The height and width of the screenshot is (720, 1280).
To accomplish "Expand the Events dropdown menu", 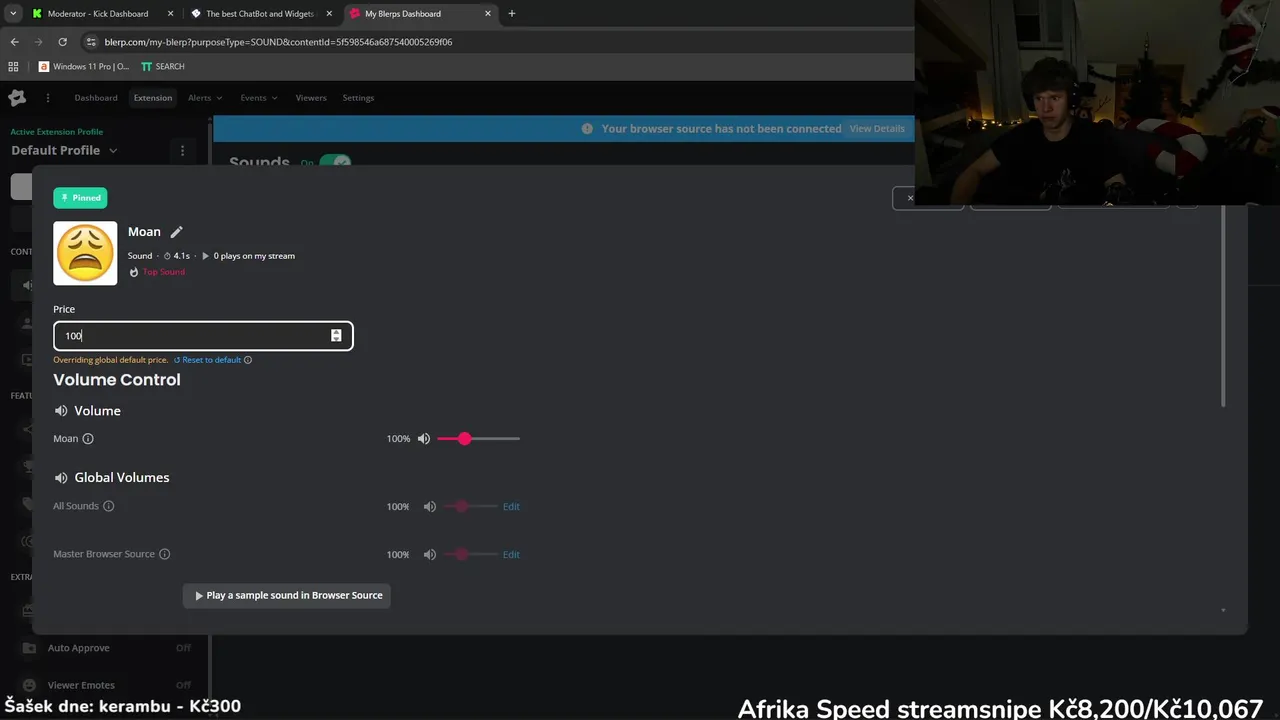I will 258,98.
